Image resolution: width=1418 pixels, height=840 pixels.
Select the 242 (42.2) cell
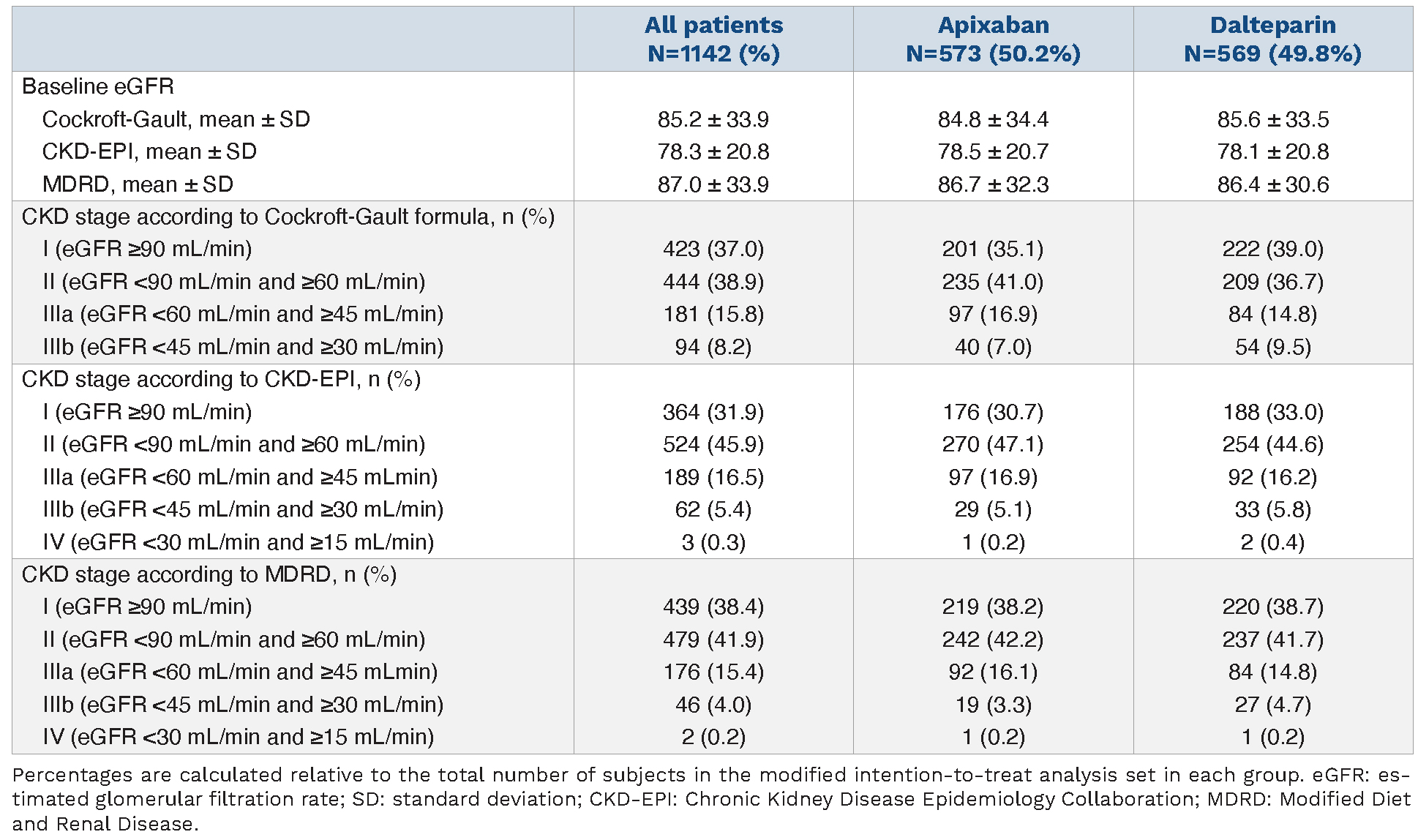(x=993, y=640)
